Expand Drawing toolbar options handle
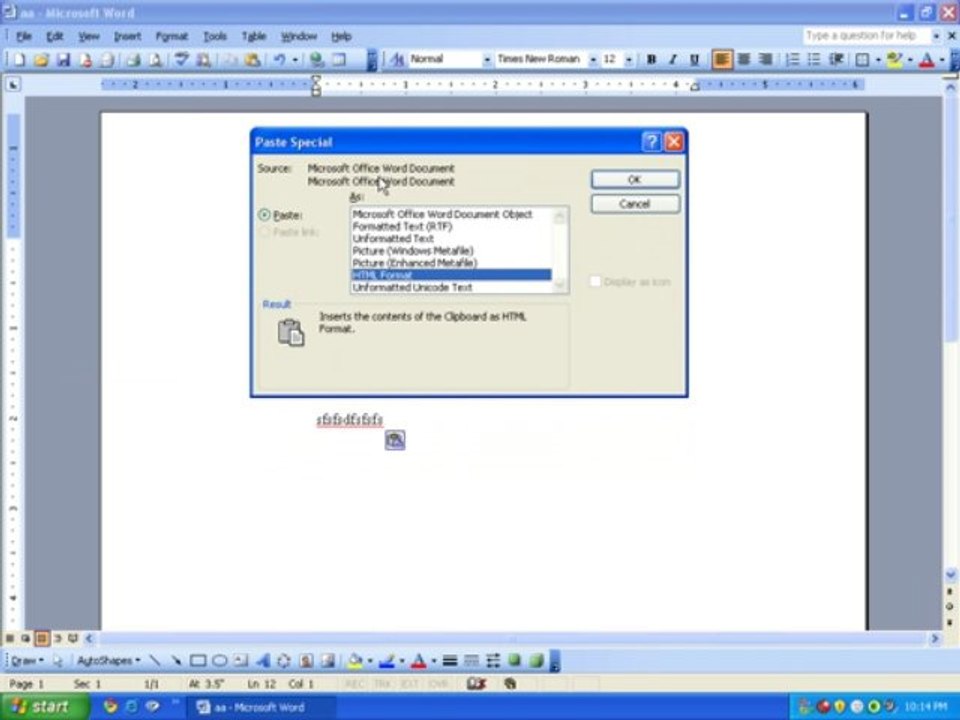 point(554,661)
